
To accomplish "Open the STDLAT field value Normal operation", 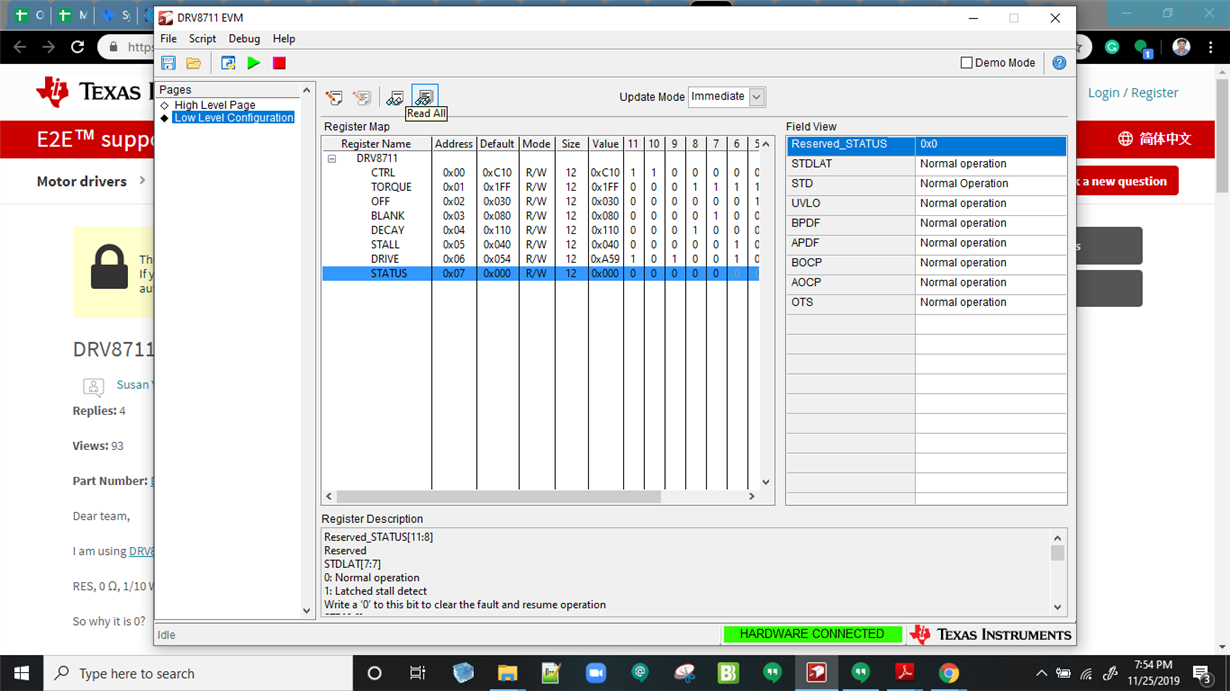I will coord(990,164).
